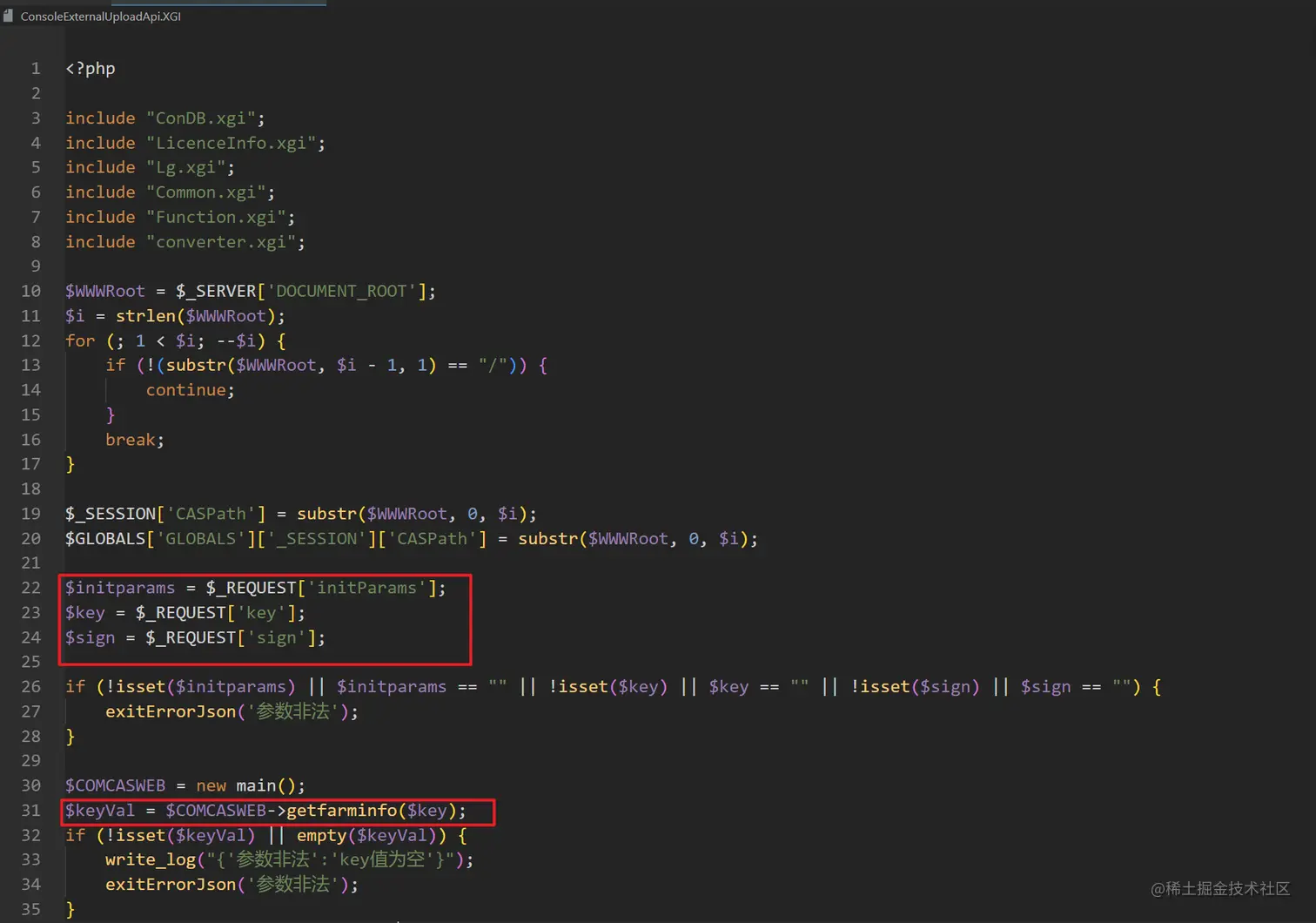
Task: Click the "converter.xgi" include string
Action: coord(221,242)
